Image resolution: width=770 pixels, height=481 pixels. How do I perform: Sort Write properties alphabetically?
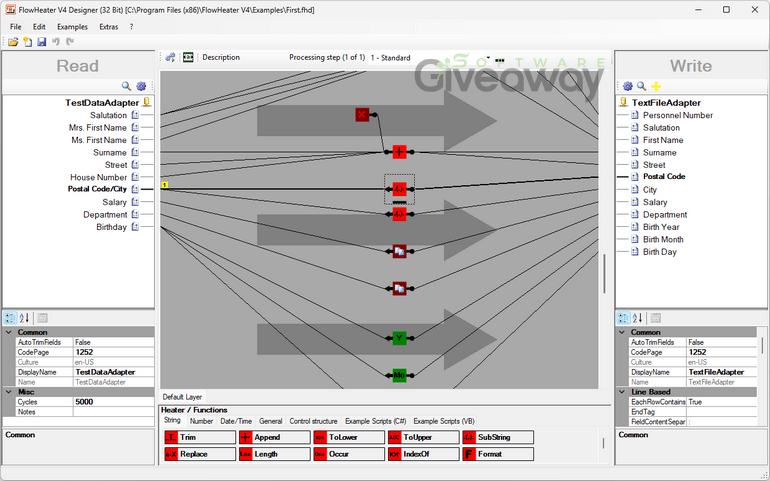click(x=637, y=318)
